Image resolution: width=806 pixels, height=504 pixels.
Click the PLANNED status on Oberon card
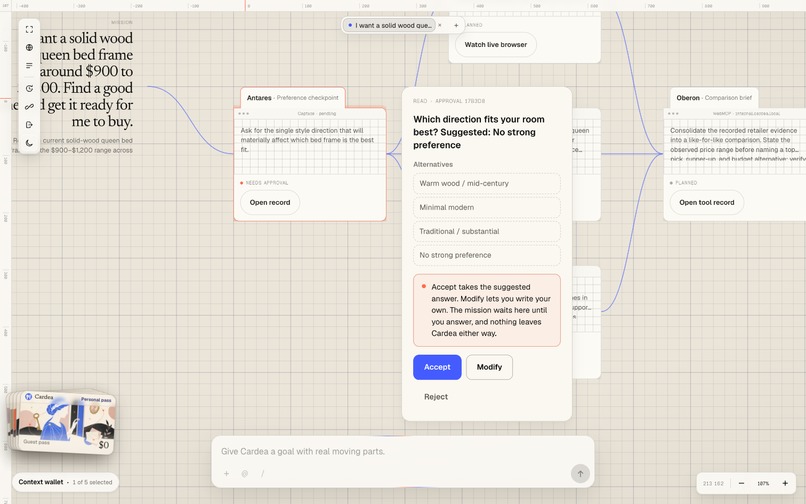click(x=684, y=183)
